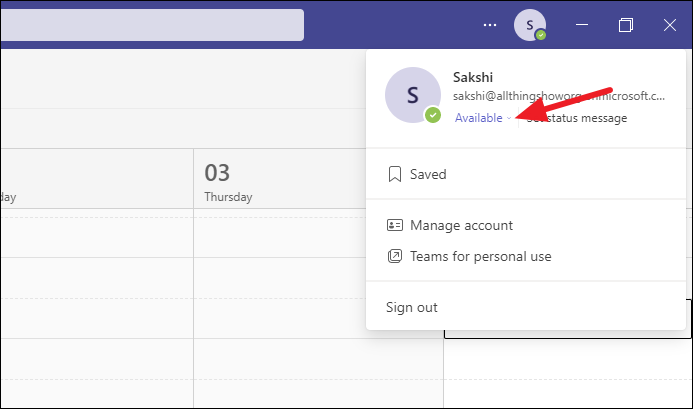The width and height of the screenshot is (693, 409).
Task: Click the Saved bookmark icon
Action: (395, 174)
